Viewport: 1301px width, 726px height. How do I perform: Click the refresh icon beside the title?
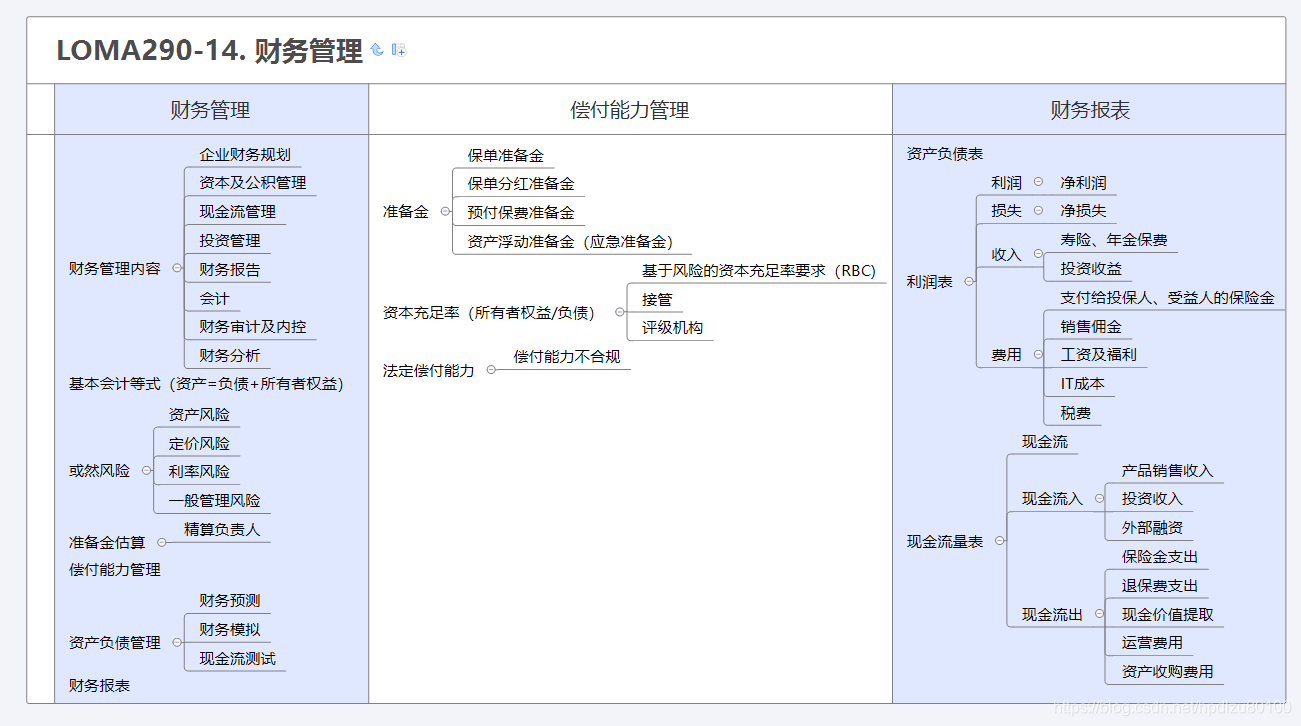(x=377, y=49)
